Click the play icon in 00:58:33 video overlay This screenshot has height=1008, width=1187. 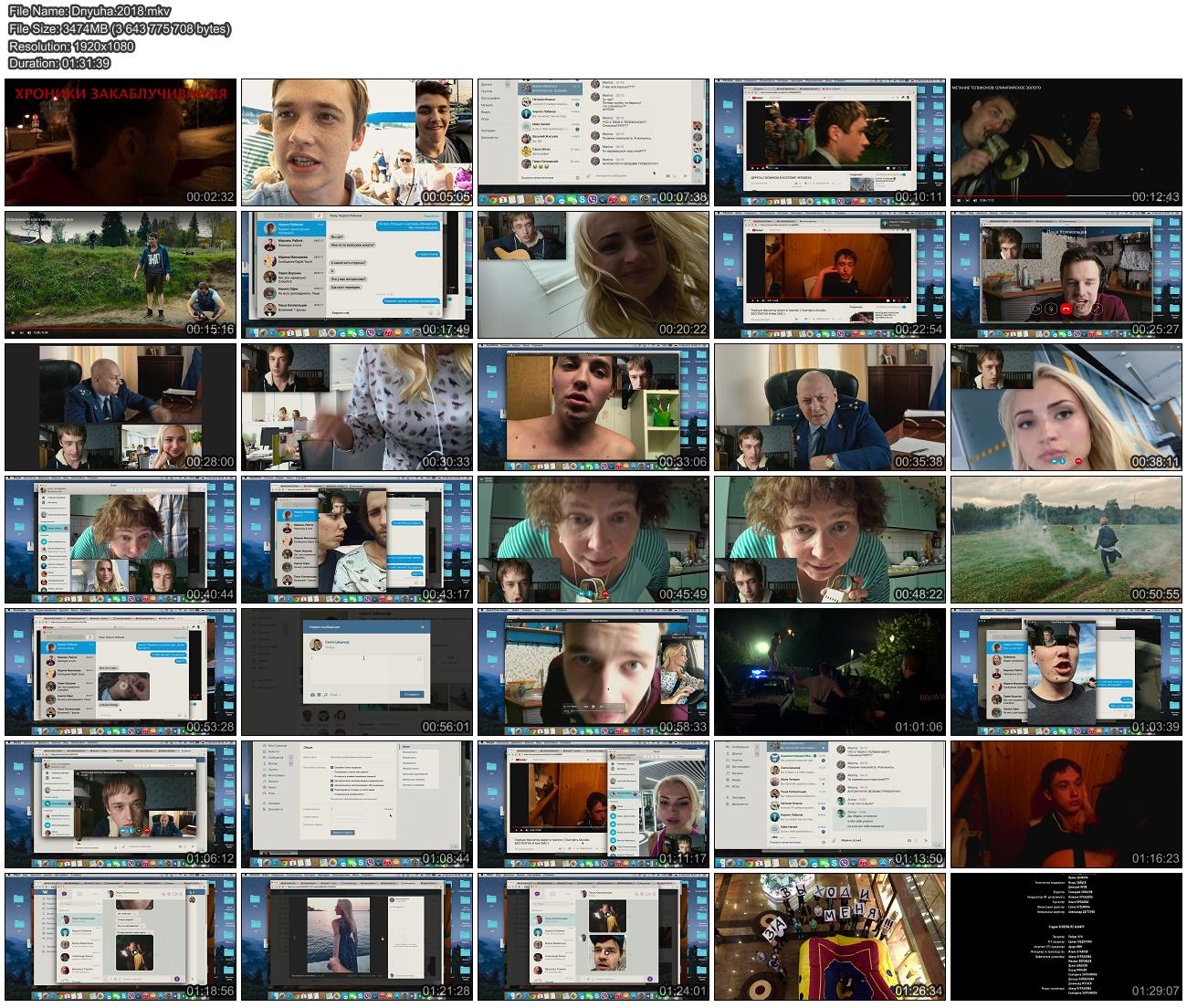[593, 707]
